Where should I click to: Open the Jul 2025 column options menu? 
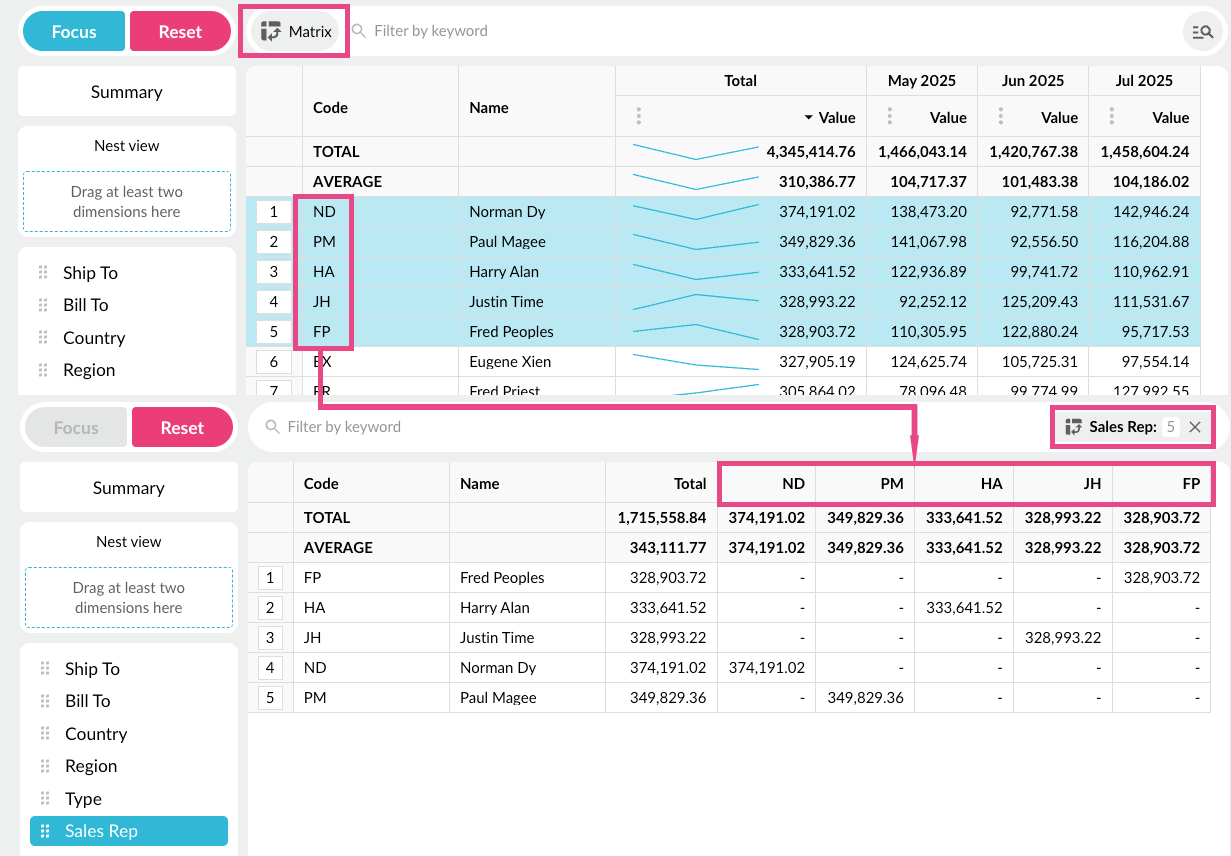1111,117
